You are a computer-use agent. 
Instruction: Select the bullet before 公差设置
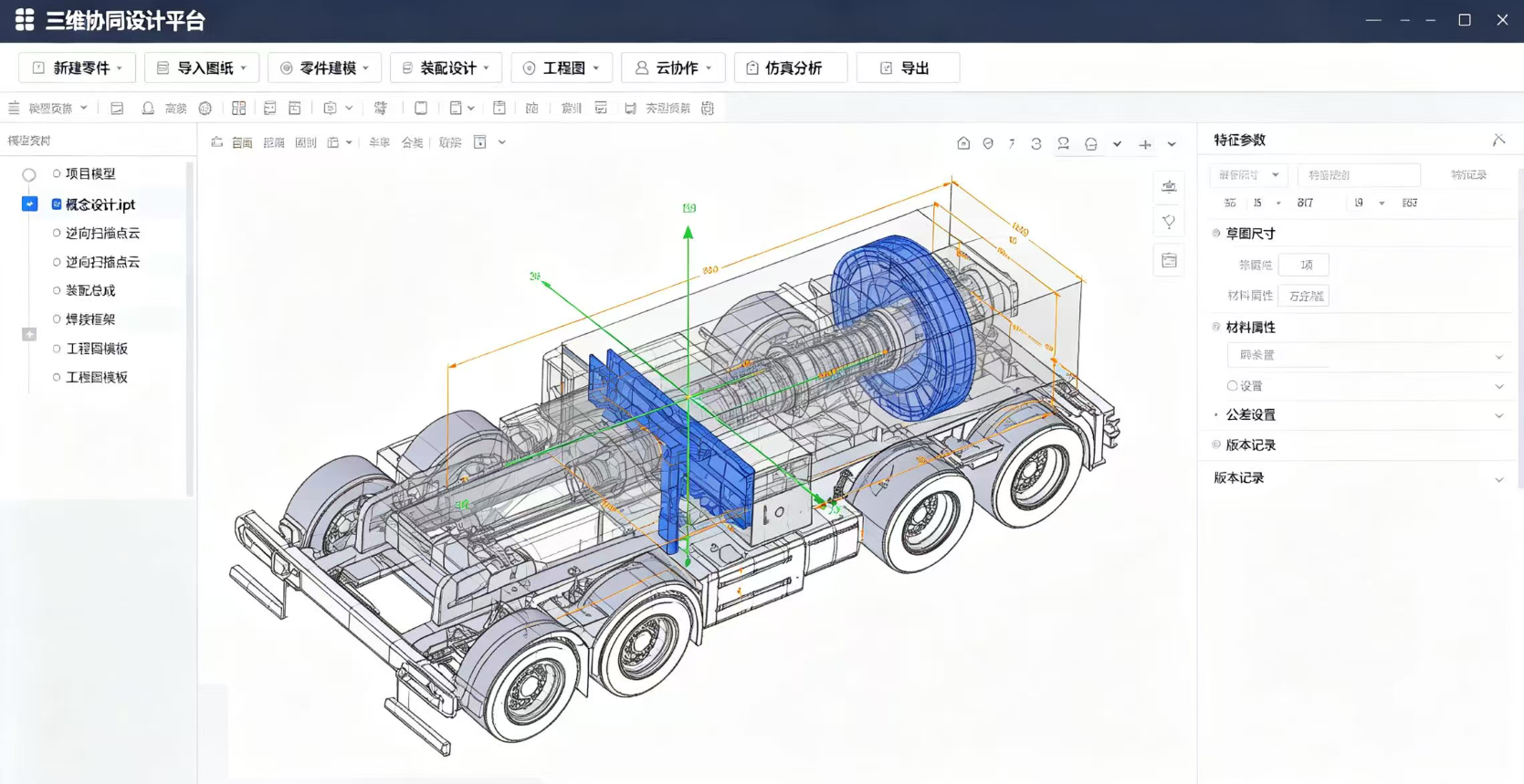pos(1216,415)
